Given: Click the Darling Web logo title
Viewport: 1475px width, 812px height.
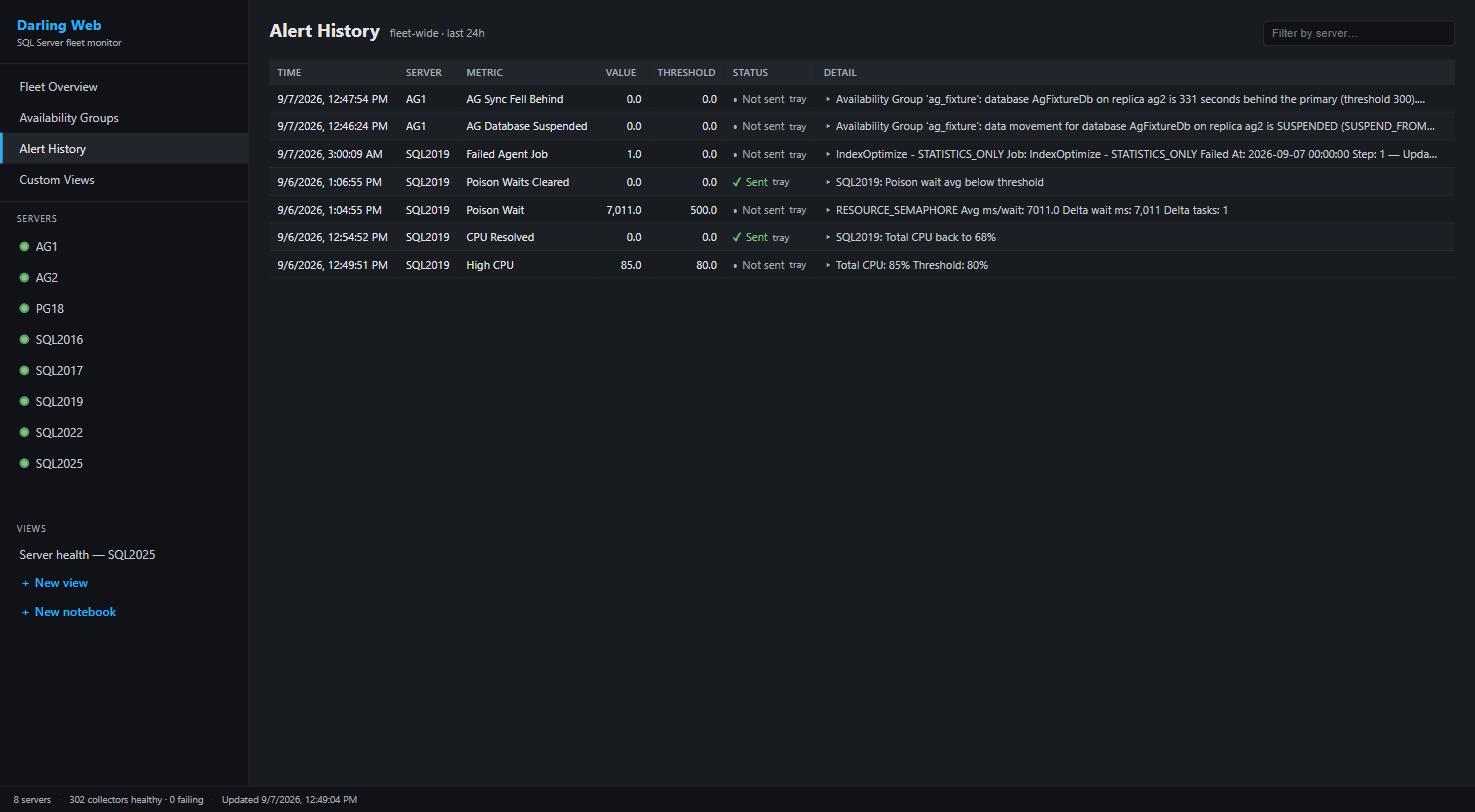Looking at the screenshot, I should pyautogui.click(x=59, y=25).
